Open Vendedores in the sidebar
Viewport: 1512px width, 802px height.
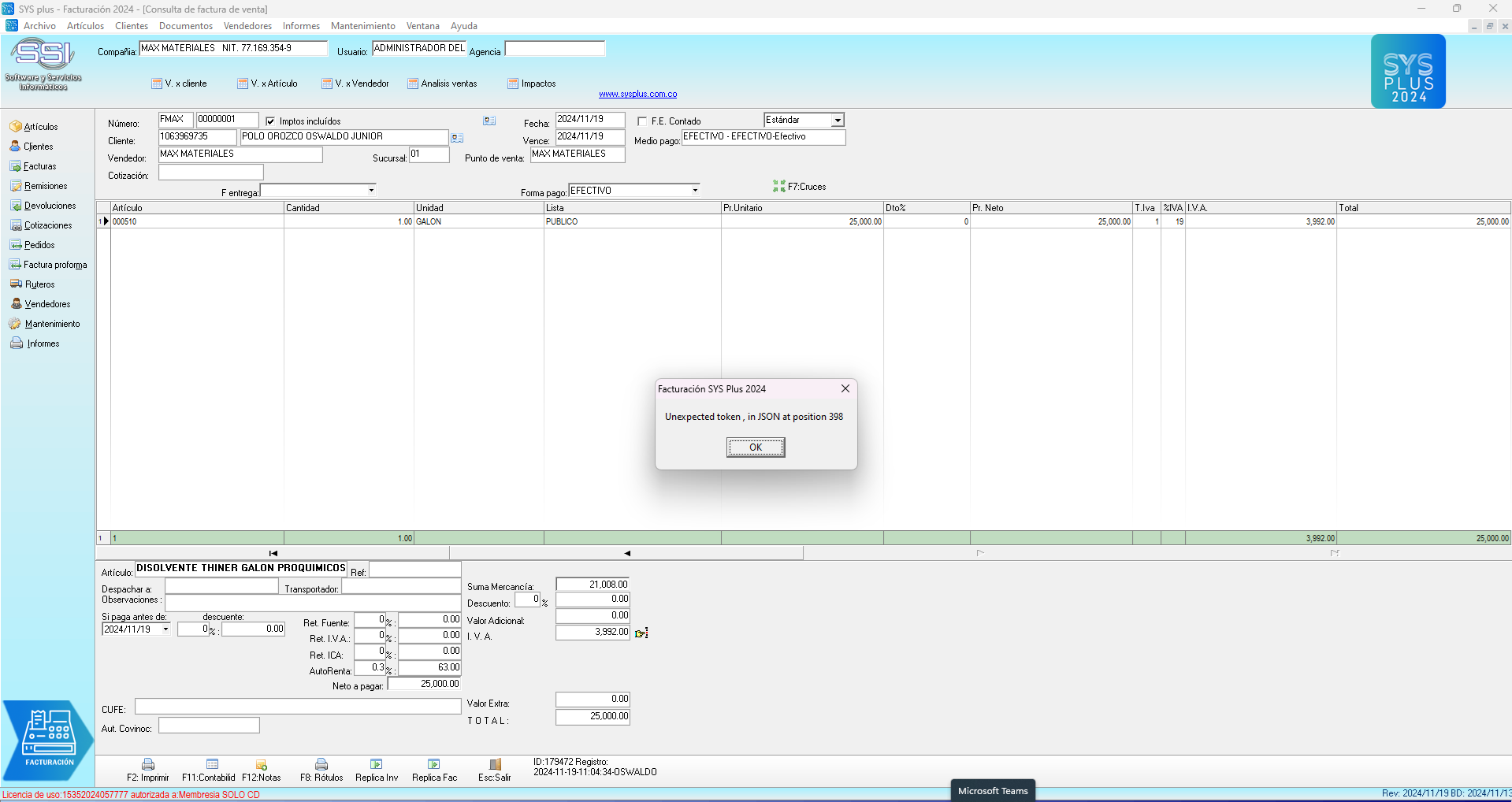[40, 304]
